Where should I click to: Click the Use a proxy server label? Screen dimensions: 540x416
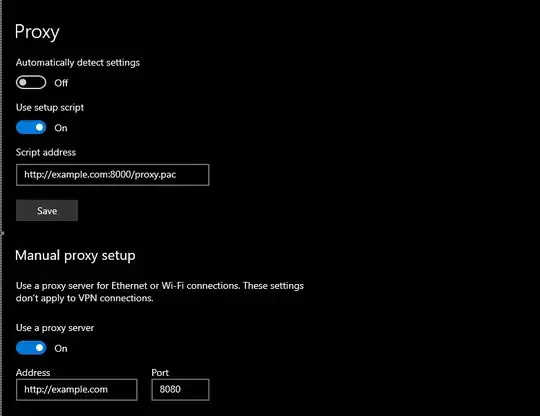point(55,328)
